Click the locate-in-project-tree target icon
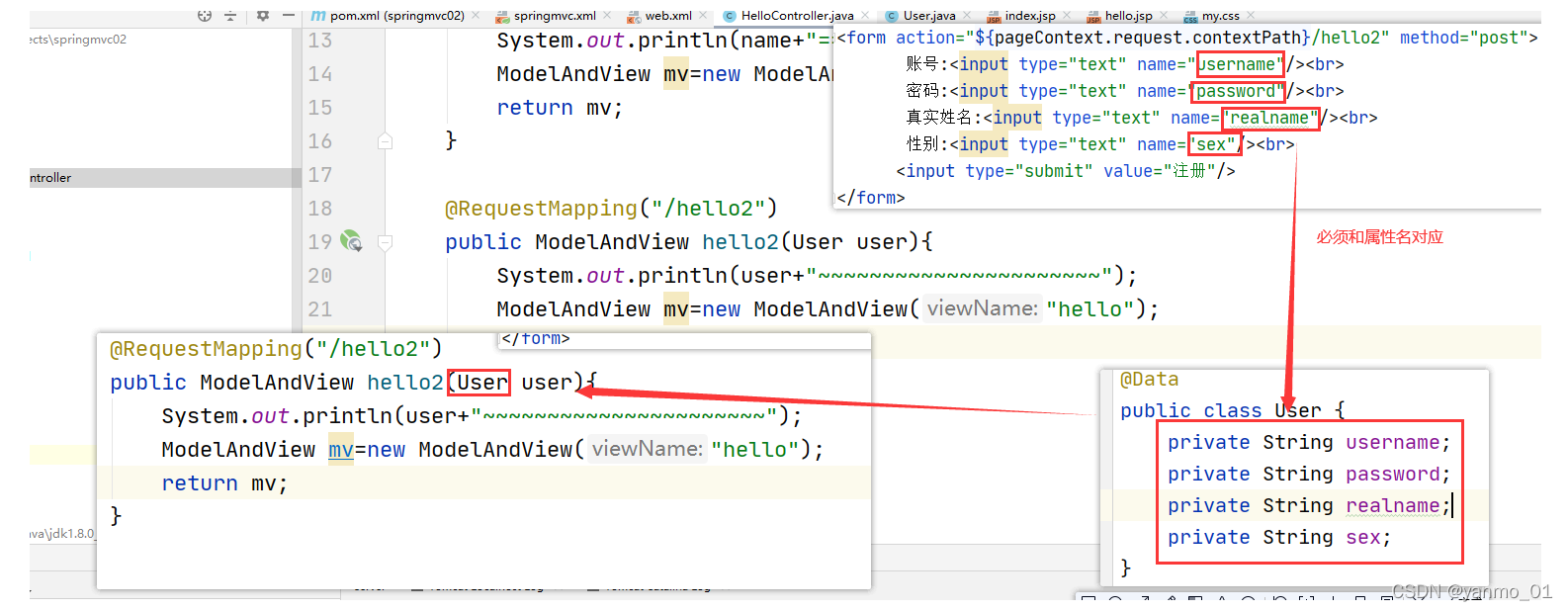This screenshot has height=611, width=1568. pyautogui.click(x=205, y=15)
